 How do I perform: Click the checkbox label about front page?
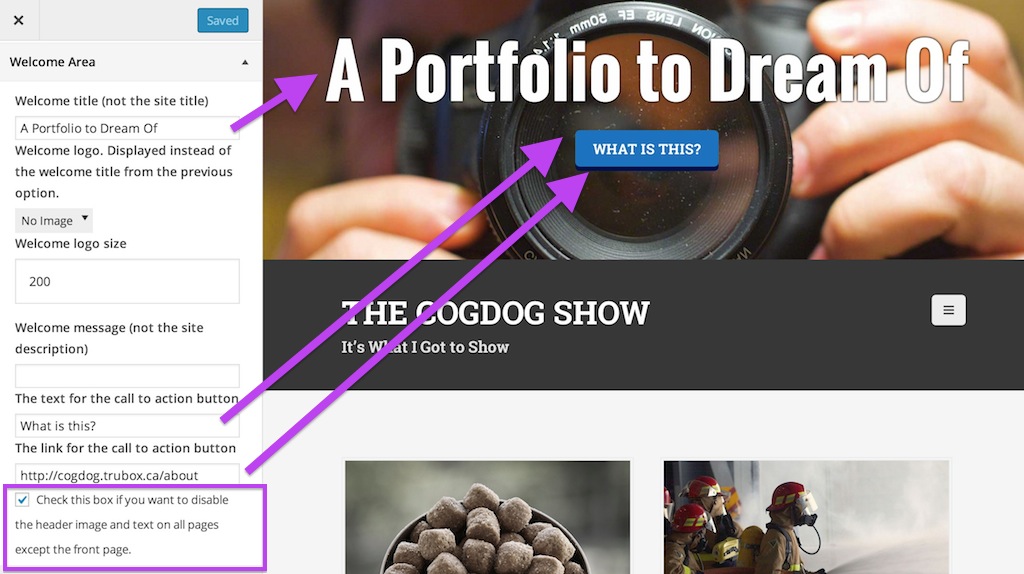pos(123,524)
